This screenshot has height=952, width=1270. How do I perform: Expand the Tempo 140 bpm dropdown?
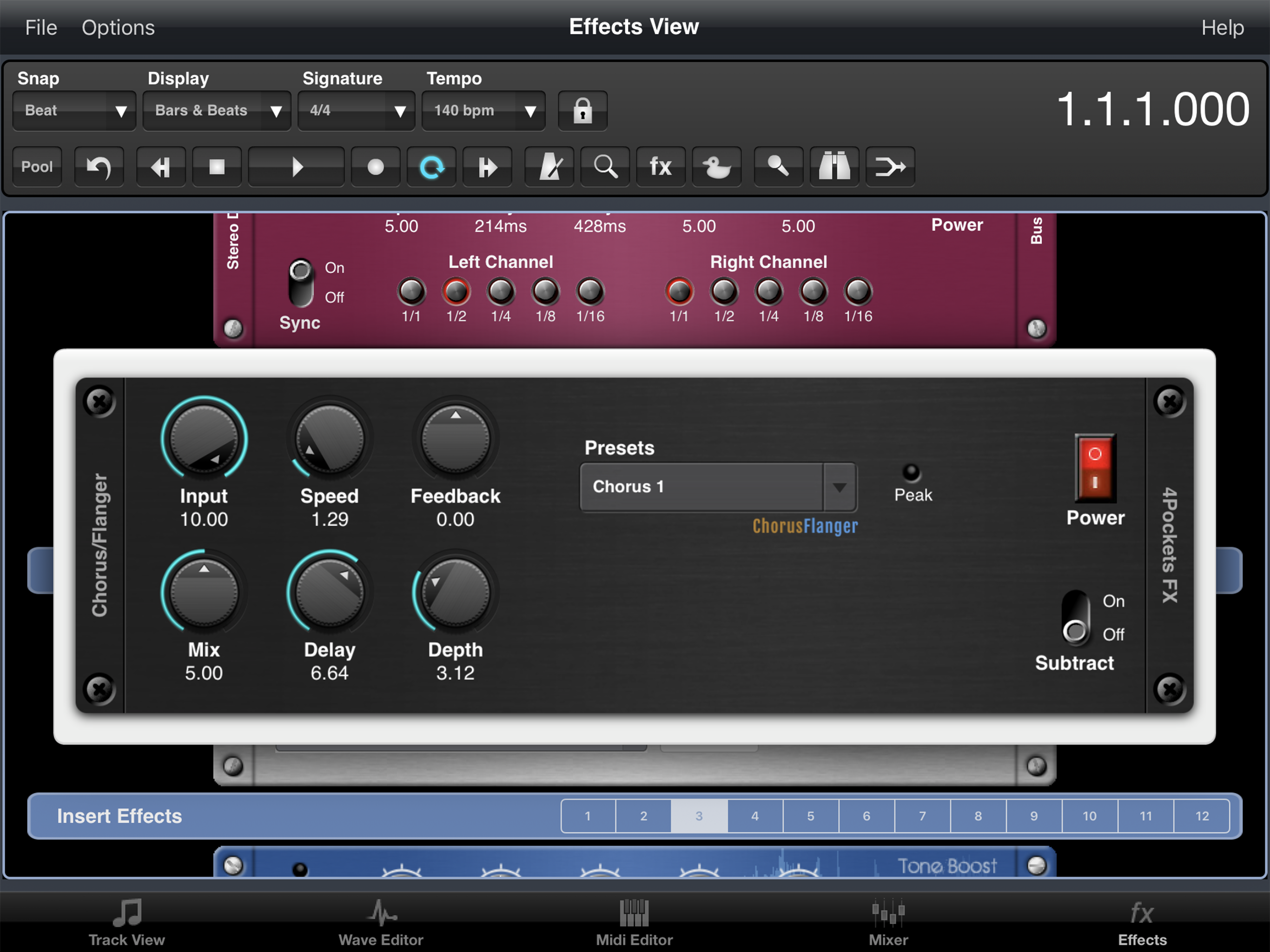[483, 110]
